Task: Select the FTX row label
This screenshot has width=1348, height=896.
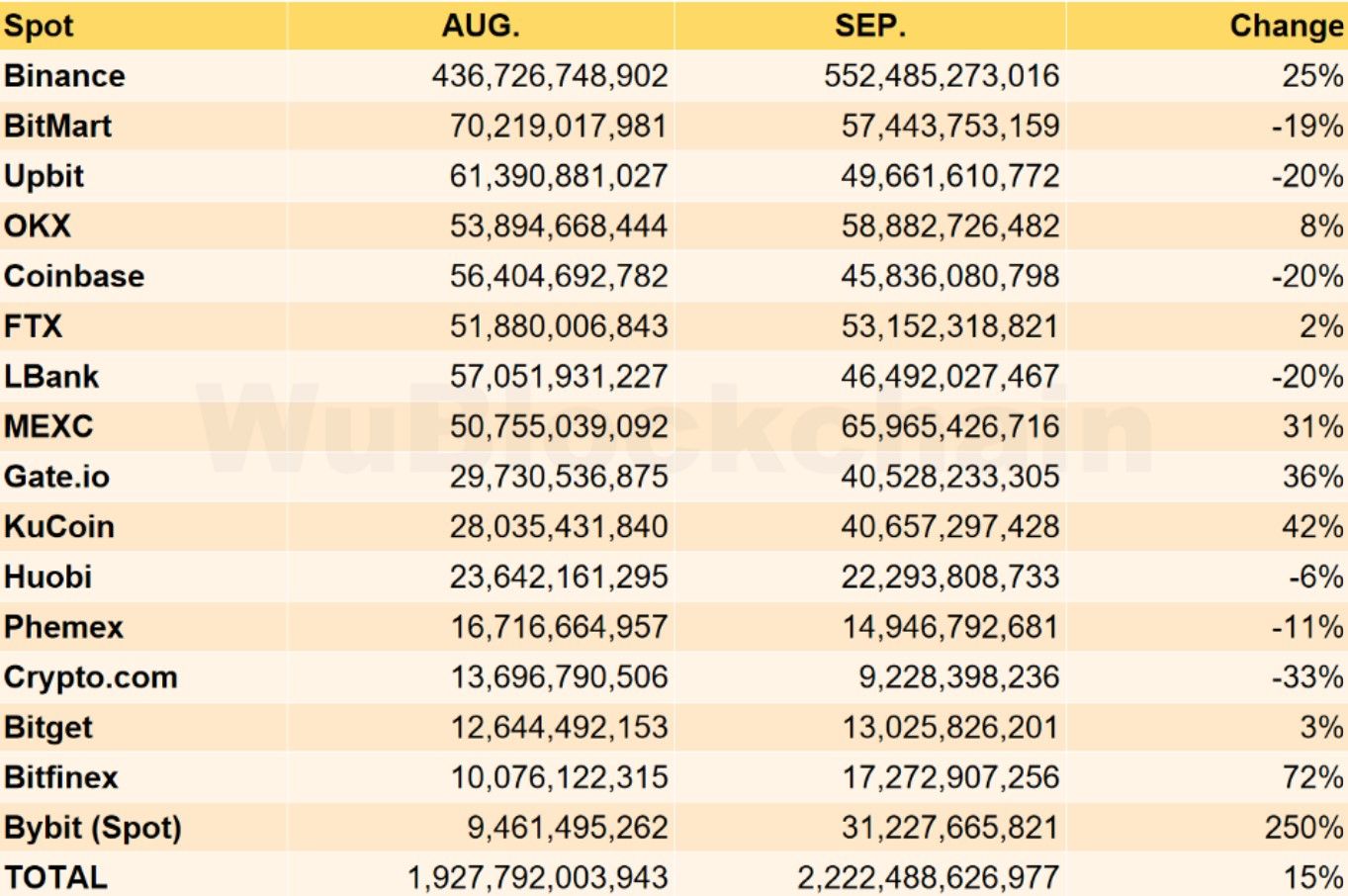Action: pyautogui.click(x=34, y=326)
